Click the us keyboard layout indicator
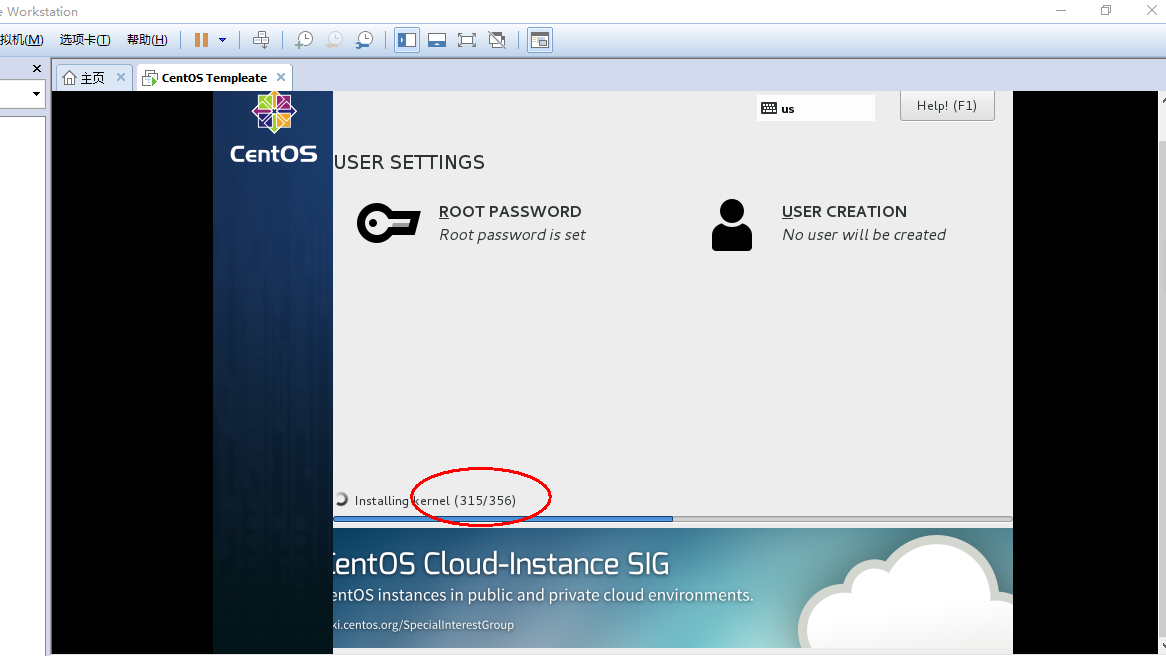The image size is (1166, 656). point(816,109)
